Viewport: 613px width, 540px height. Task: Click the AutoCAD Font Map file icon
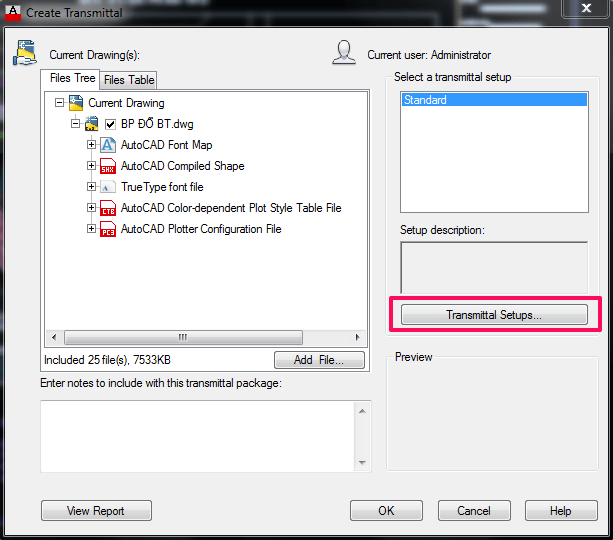tap(108, 145)
